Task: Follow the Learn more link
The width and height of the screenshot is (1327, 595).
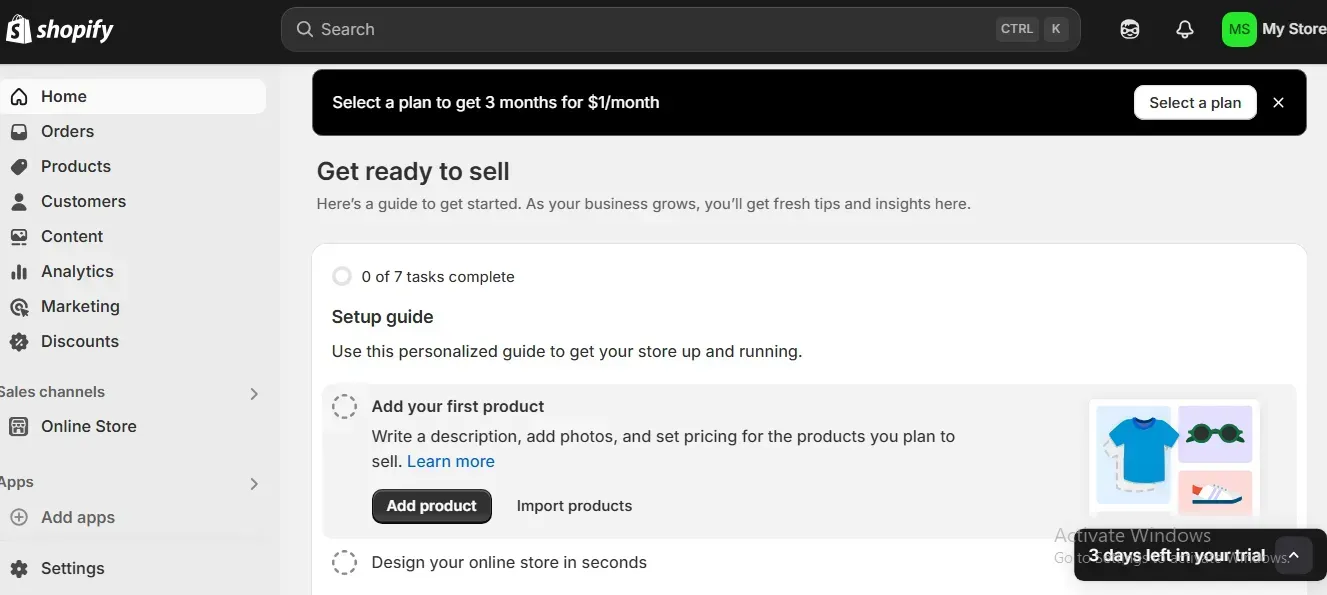Action: (451, 462)
